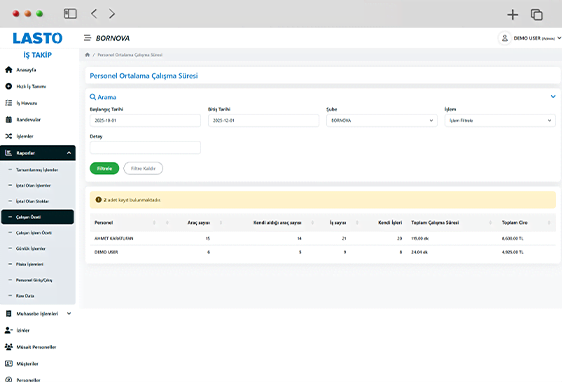Screen dimensions: 562x382
Task: Select Çalışan Özeti report menu item
Action: point(38,217)
